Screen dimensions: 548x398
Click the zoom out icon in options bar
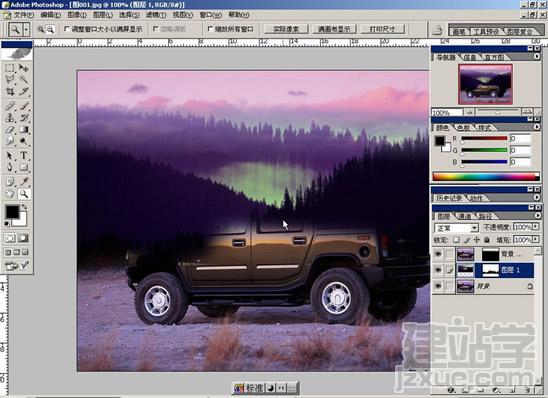pos(50,29)
